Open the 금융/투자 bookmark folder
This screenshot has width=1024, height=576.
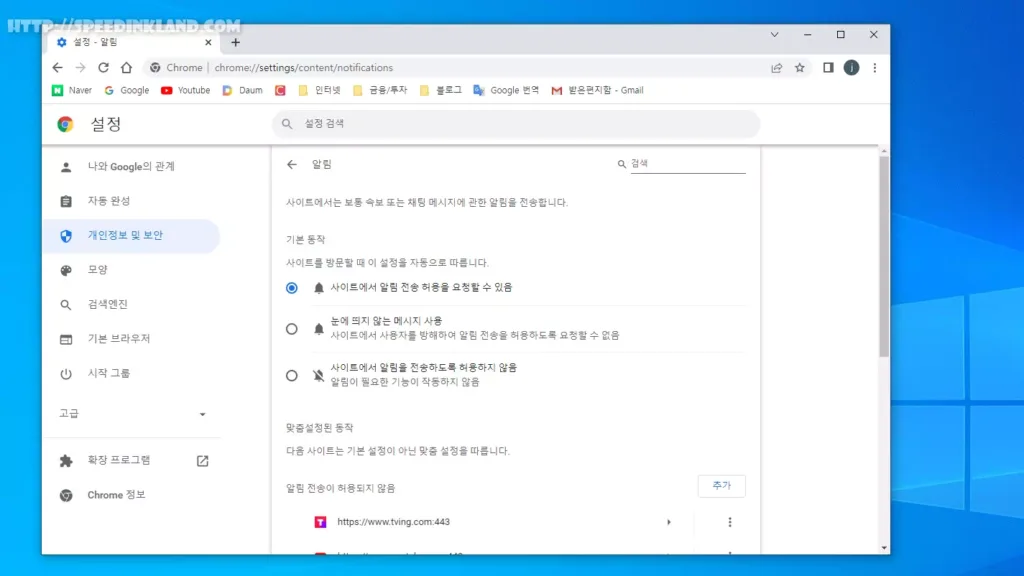(380, 90)
